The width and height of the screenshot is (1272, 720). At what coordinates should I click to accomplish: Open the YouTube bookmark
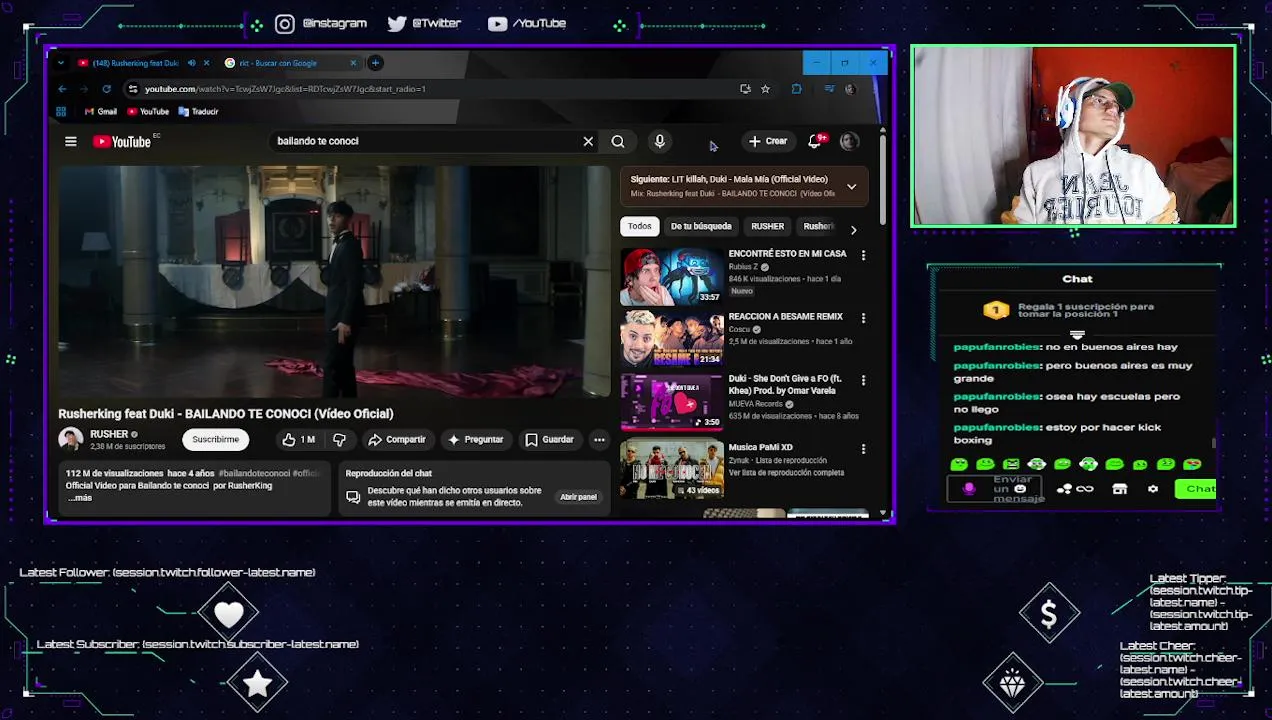[x=148, y=112]
